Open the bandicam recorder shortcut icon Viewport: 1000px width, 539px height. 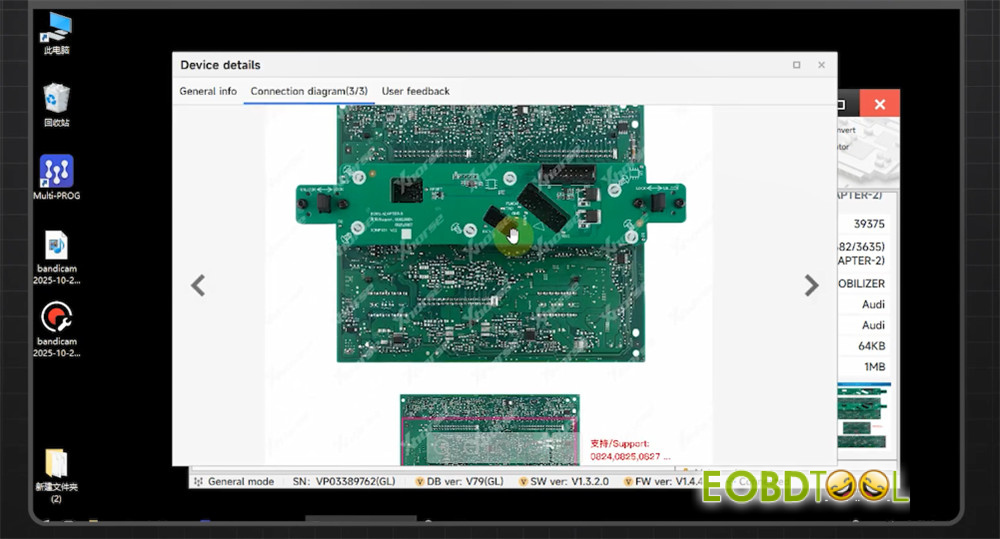(x=56, y=329)
